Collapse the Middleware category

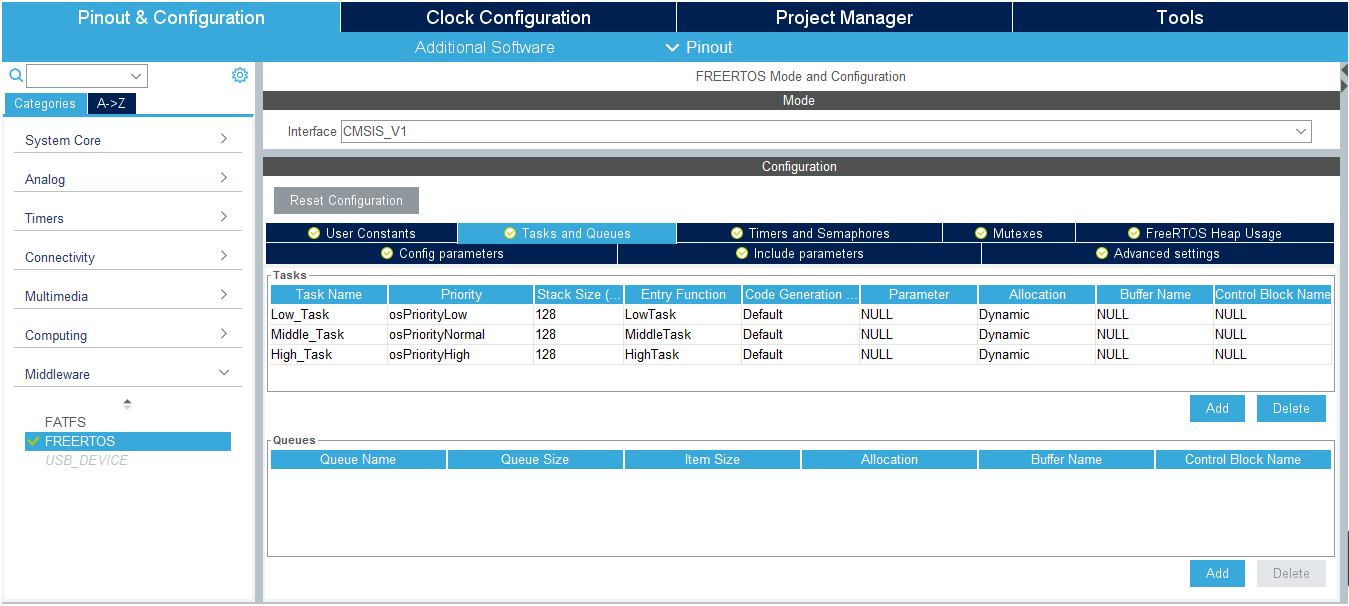tap(127, 374)
